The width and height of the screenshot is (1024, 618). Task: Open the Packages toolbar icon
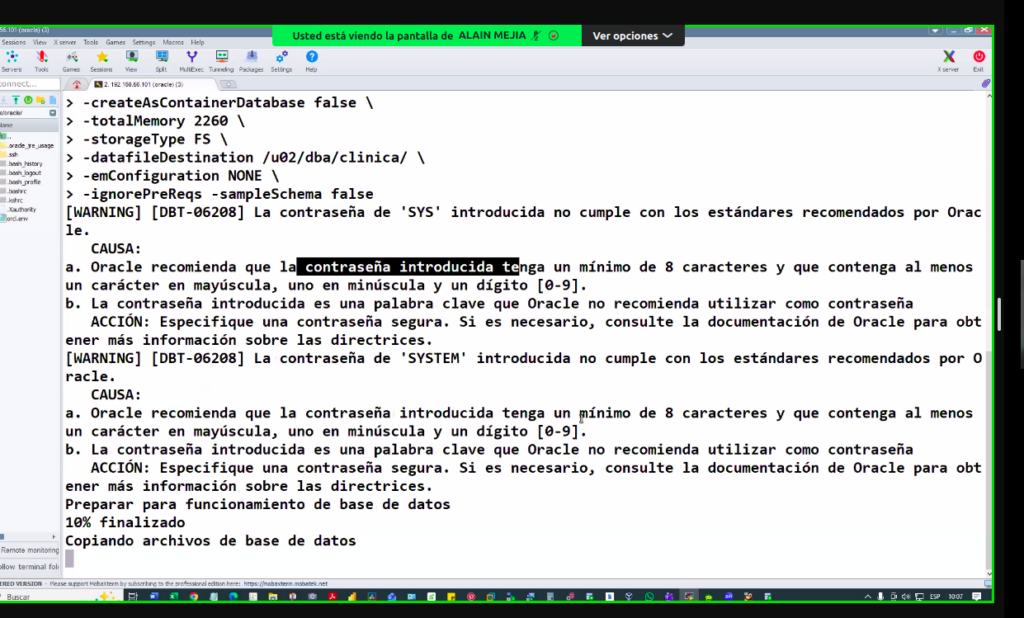point(251,60)
